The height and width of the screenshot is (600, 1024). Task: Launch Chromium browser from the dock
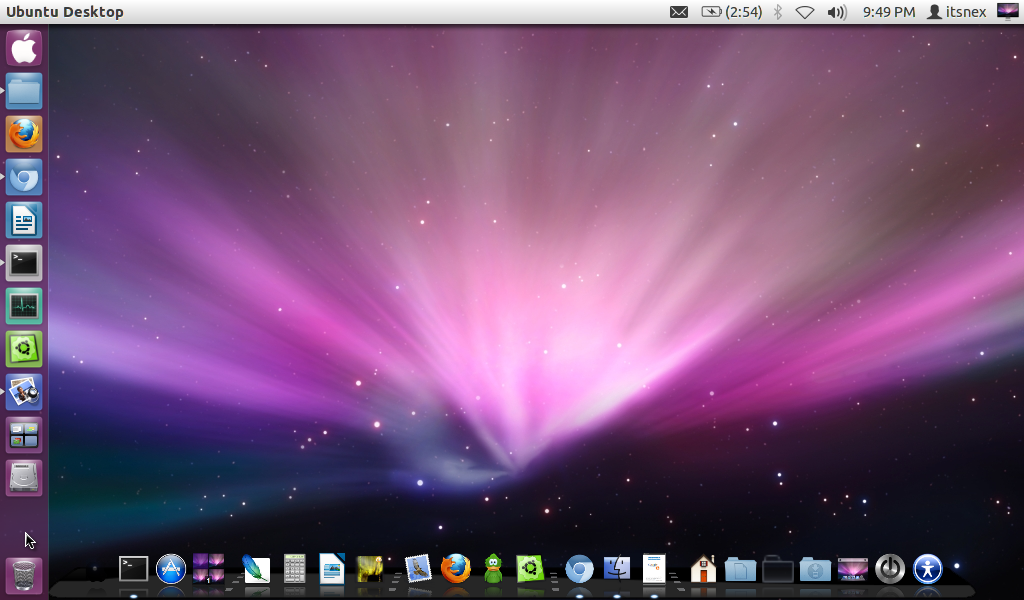[x=578, y=570]
